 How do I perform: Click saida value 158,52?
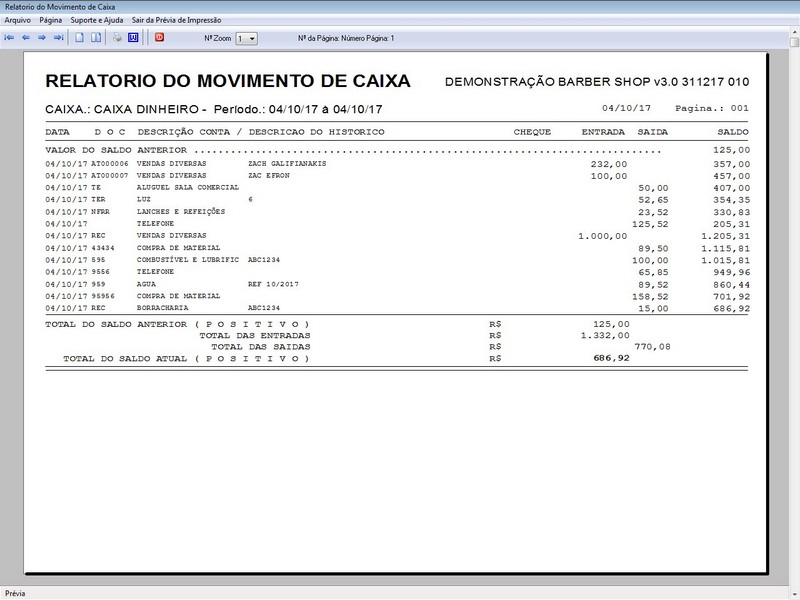[x=650, y=296]
